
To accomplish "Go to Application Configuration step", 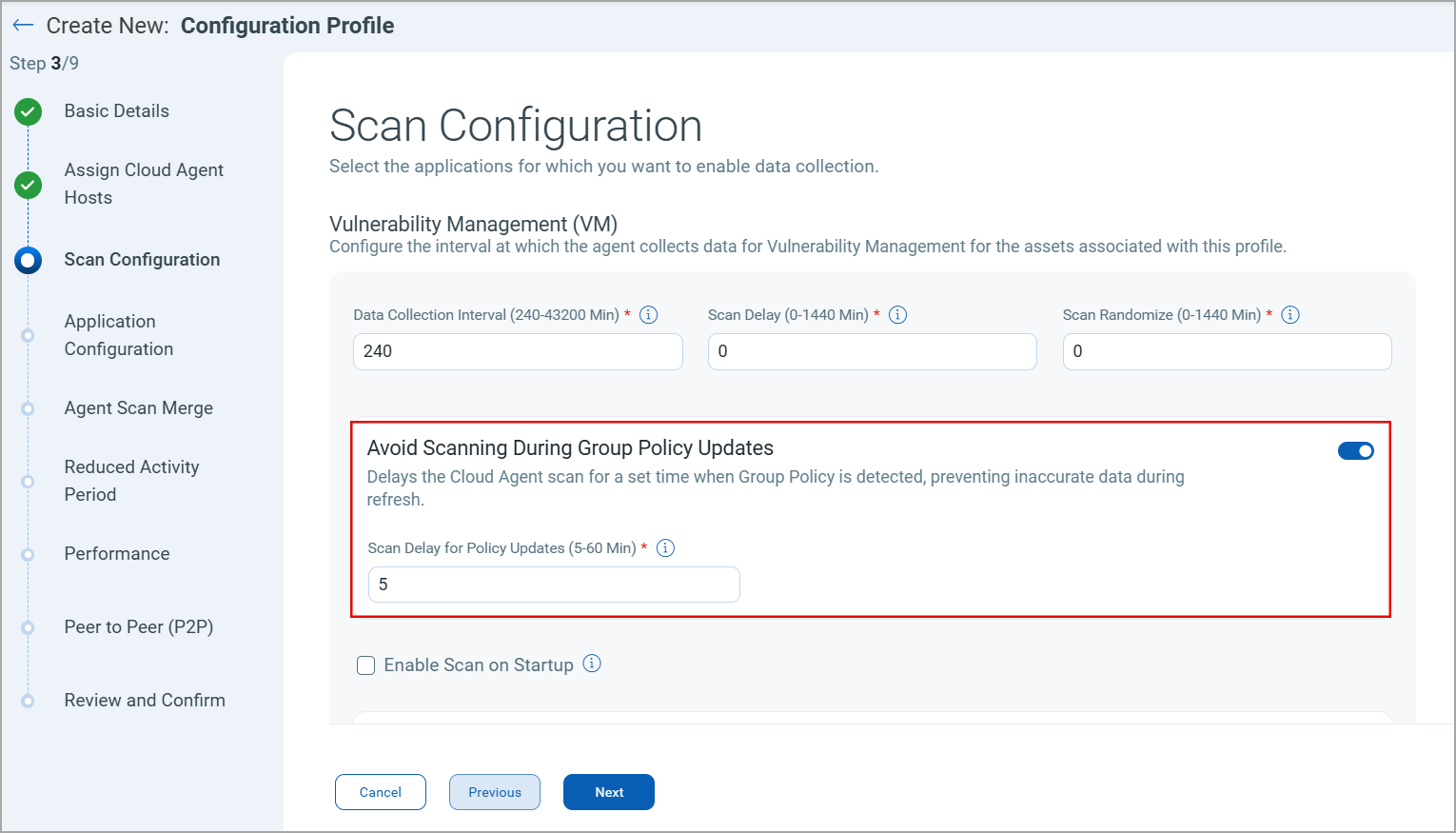I will pos(119,335).
